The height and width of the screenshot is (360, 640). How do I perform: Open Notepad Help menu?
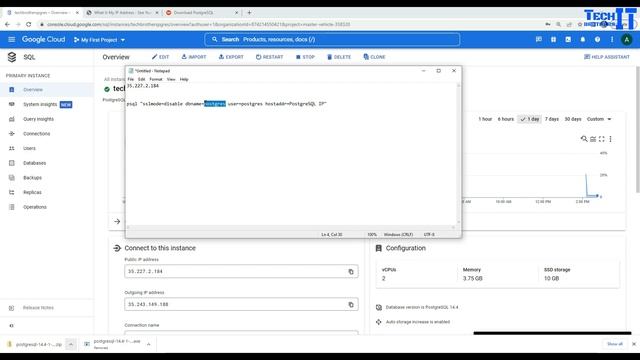tap(184, 79)
